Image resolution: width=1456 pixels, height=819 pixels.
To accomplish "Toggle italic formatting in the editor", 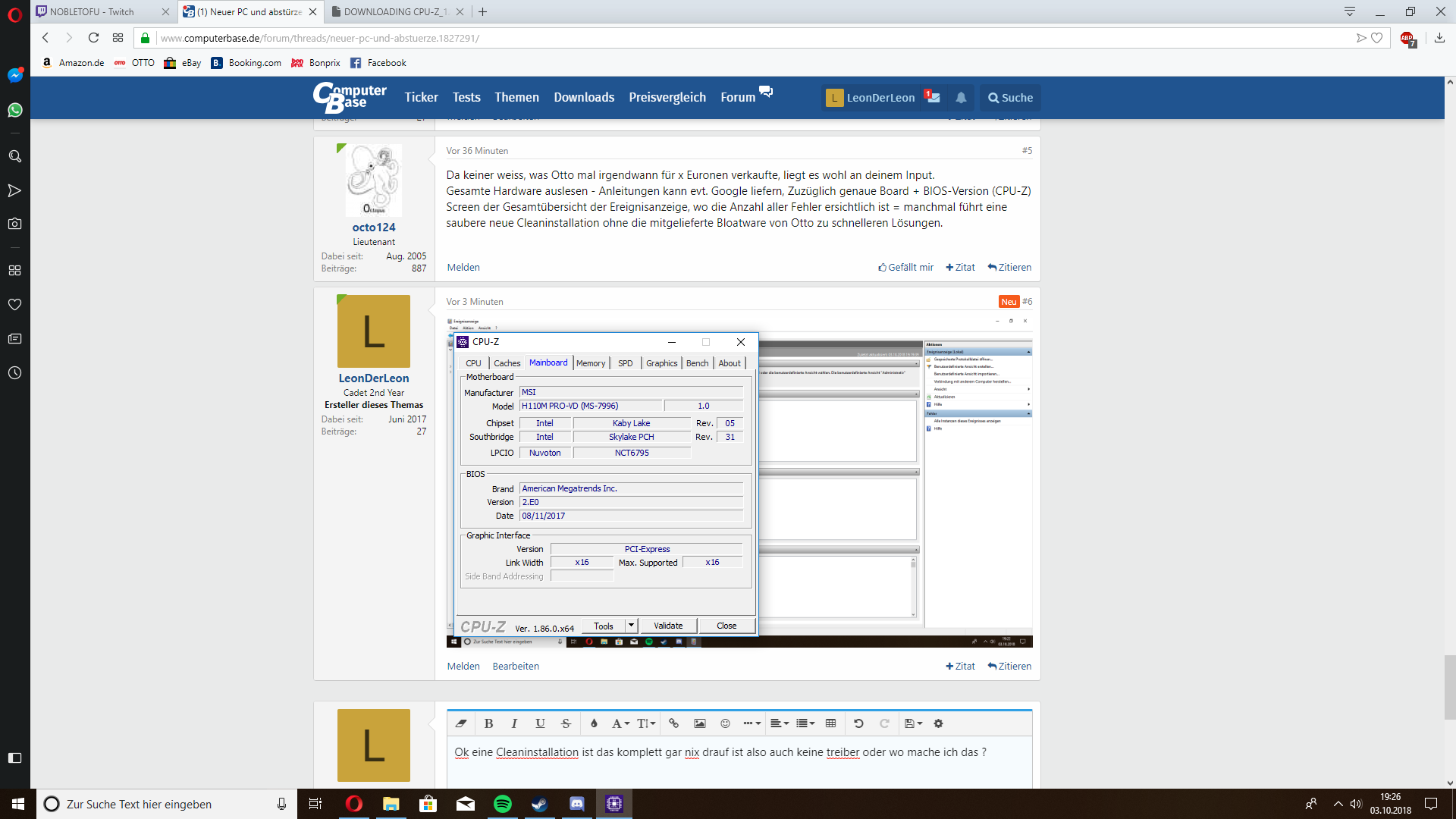I will 514,723.
